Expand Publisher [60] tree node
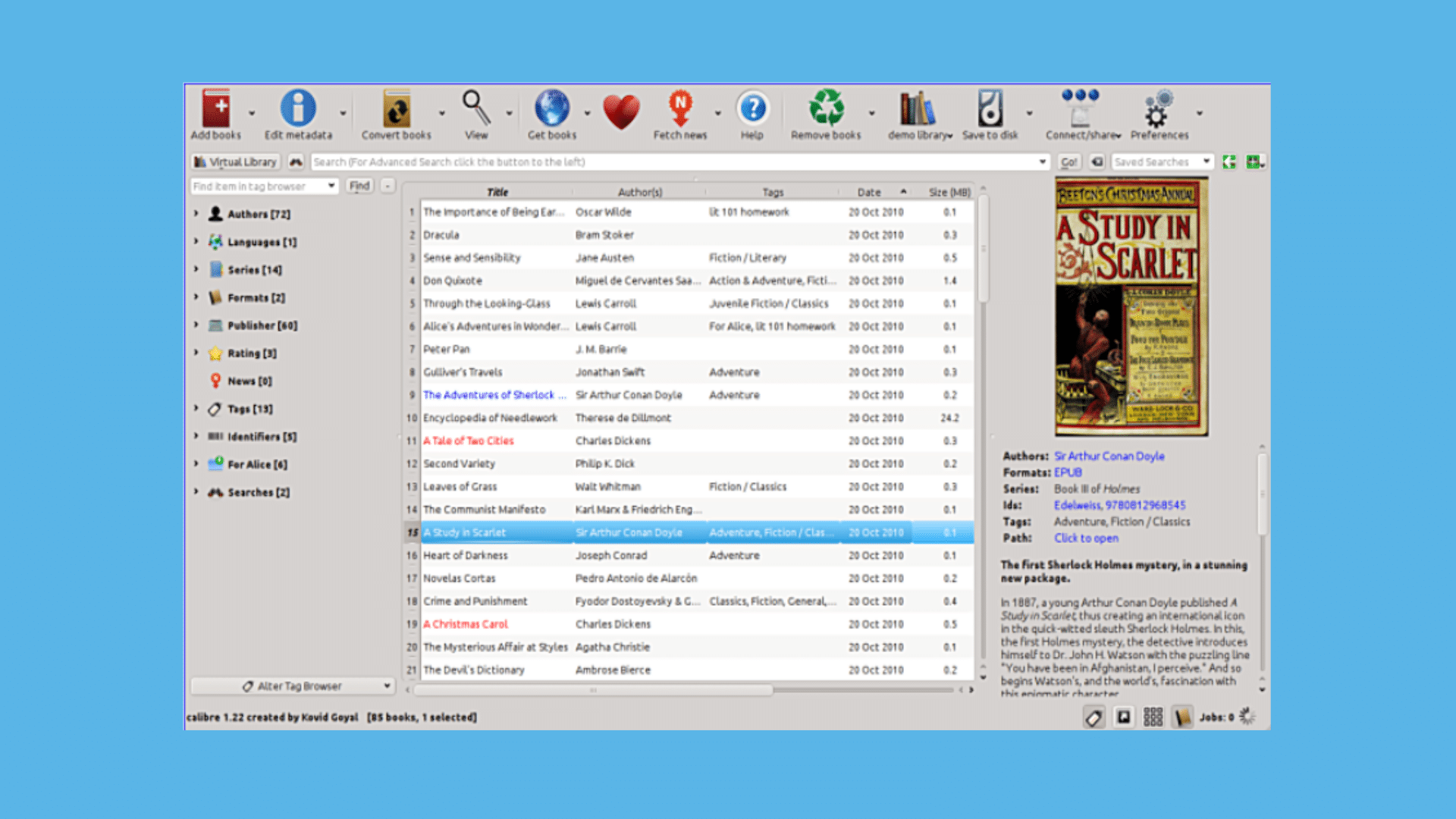The width and height of the screenshot is (1456, 819). pos(196,325)
